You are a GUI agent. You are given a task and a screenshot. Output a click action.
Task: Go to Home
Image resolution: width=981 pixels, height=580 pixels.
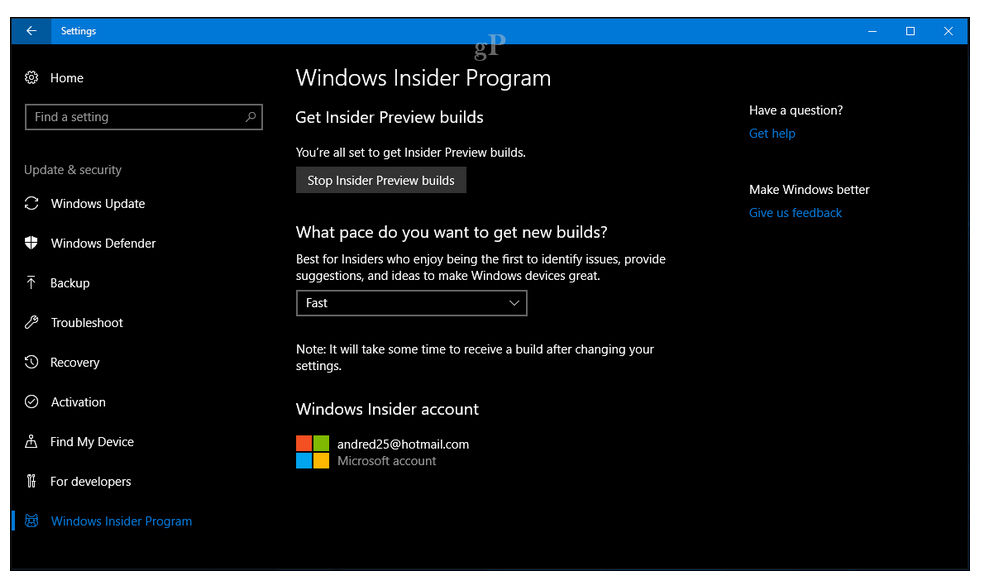(67, 78)
